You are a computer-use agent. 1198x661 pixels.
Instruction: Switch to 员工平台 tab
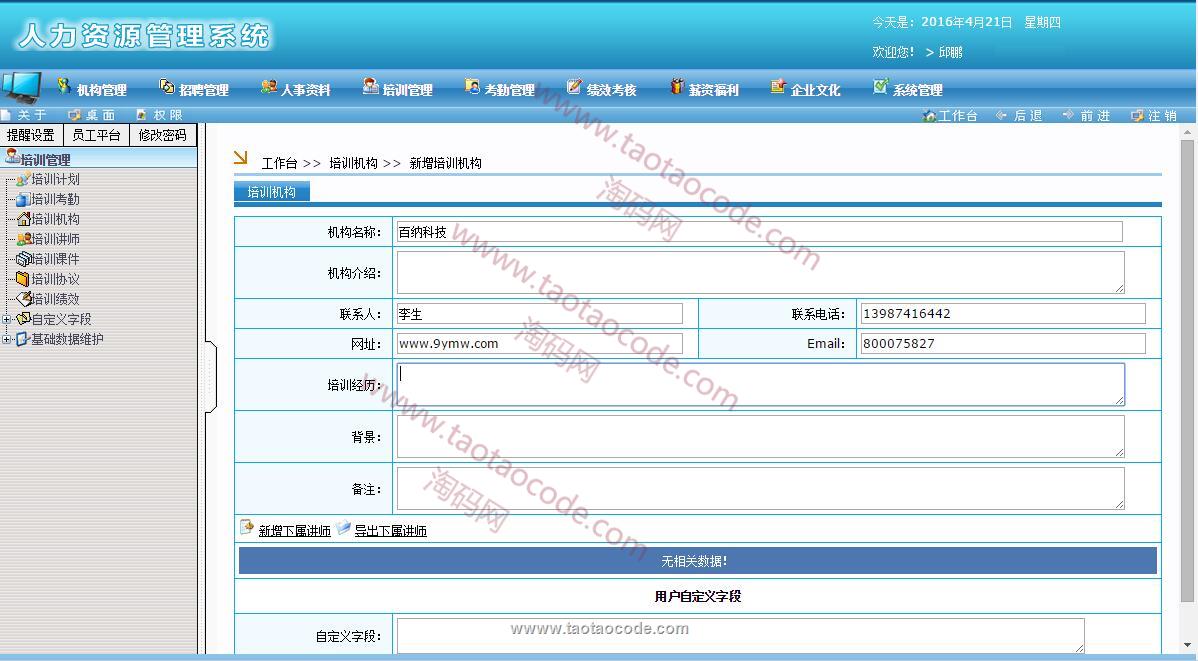(x=96, y=135)
